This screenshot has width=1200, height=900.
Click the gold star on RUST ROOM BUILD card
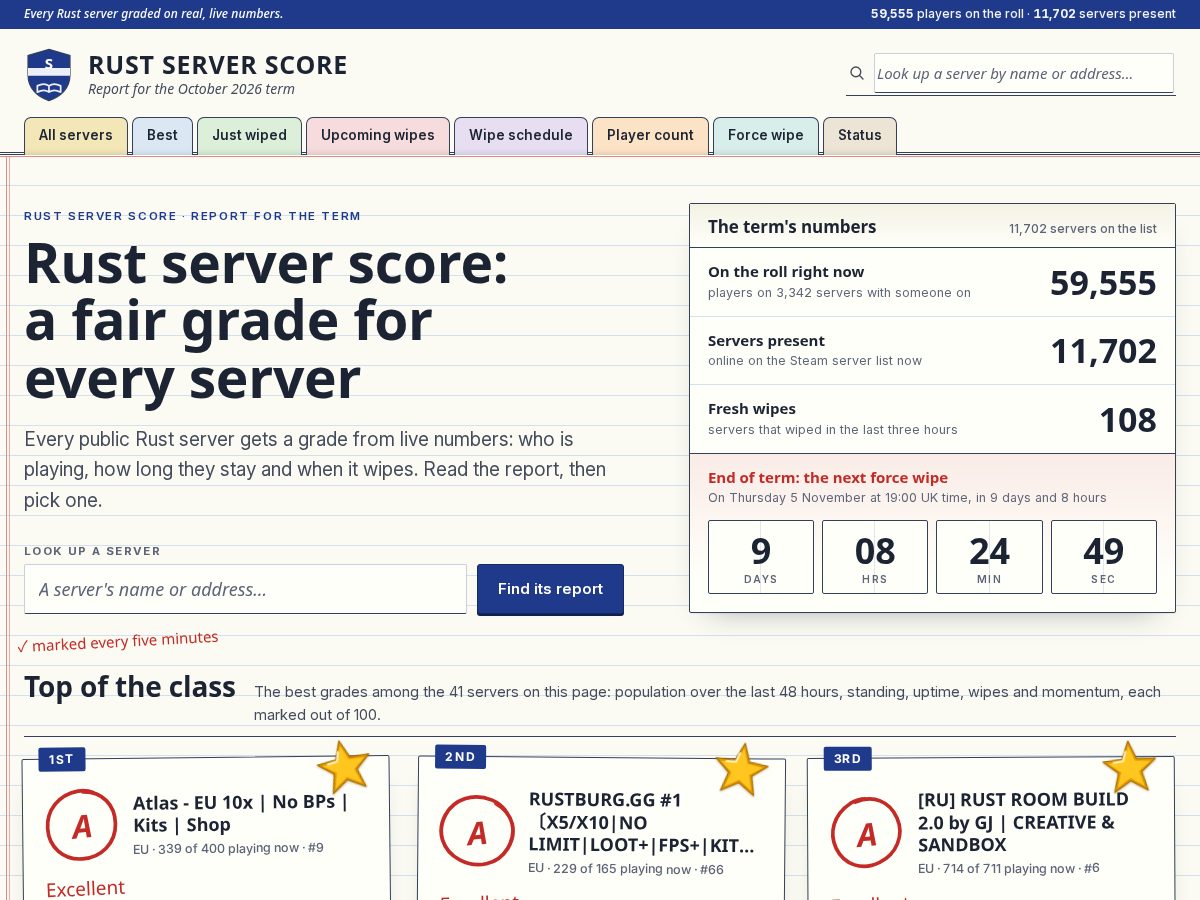[1129, 767]
